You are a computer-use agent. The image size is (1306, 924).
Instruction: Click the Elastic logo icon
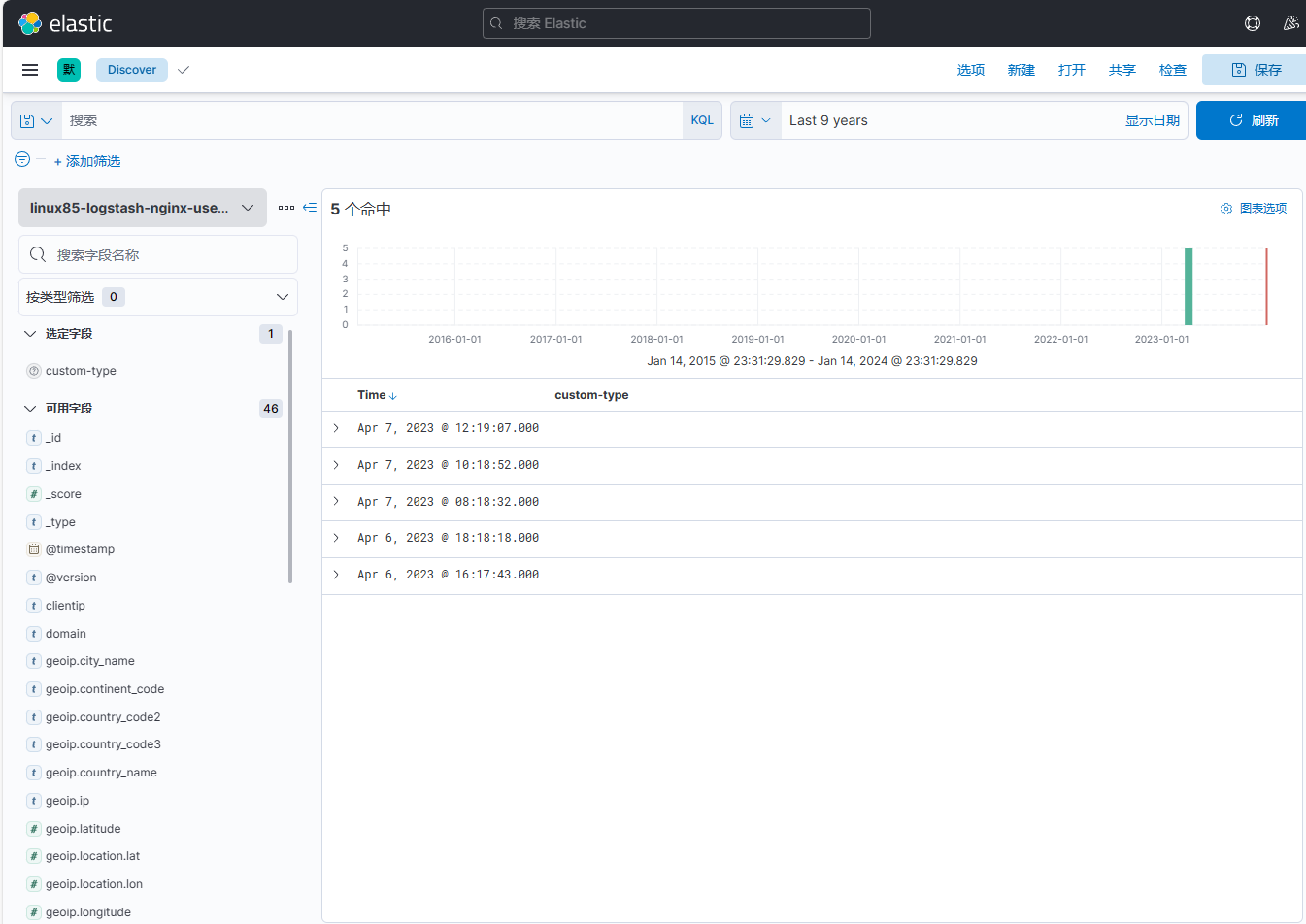pos(30,23)
